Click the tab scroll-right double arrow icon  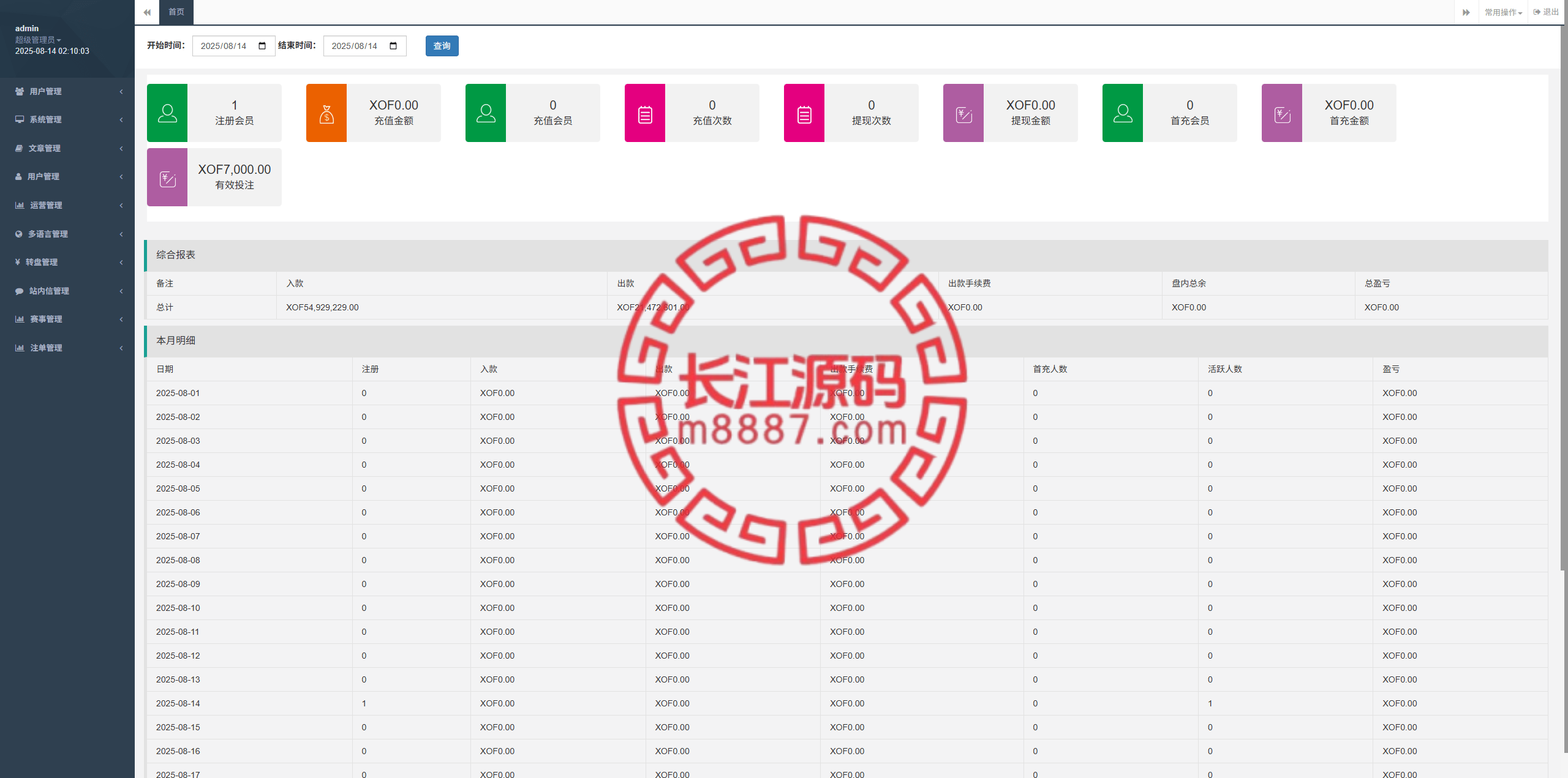pos(1466,12)
